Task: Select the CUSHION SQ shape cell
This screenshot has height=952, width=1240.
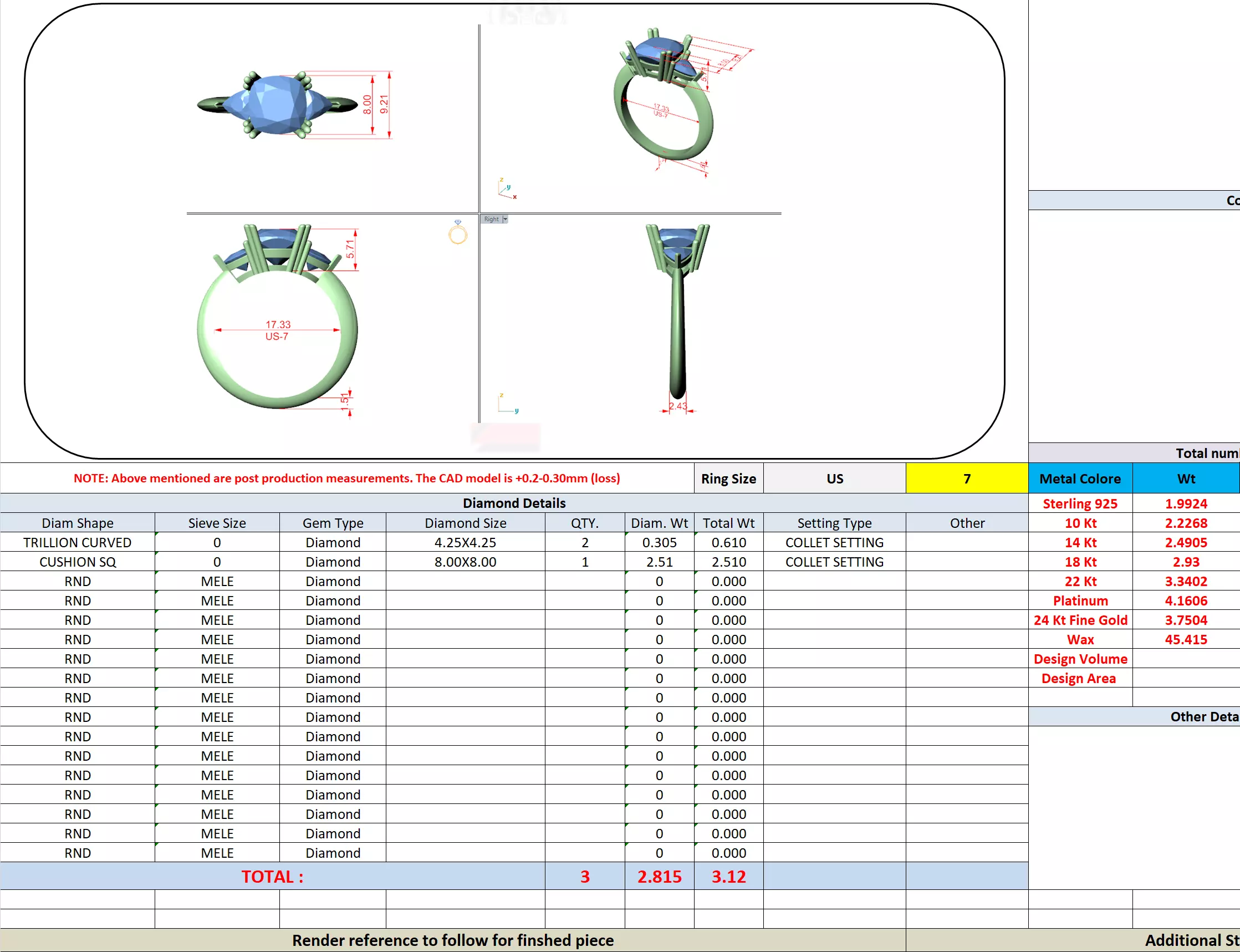Action: tap(78, 562)
